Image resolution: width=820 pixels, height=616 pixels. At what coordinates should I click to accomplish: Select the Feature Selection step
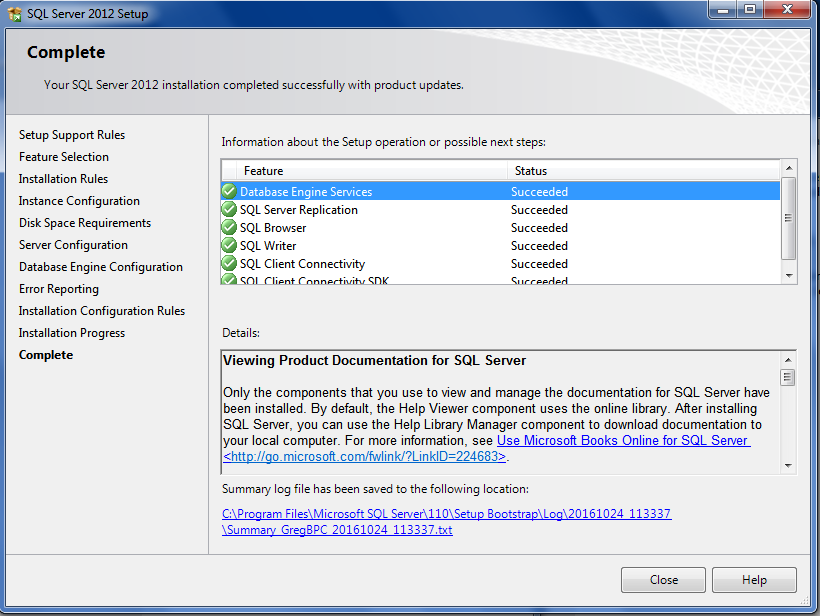(64, 157)
